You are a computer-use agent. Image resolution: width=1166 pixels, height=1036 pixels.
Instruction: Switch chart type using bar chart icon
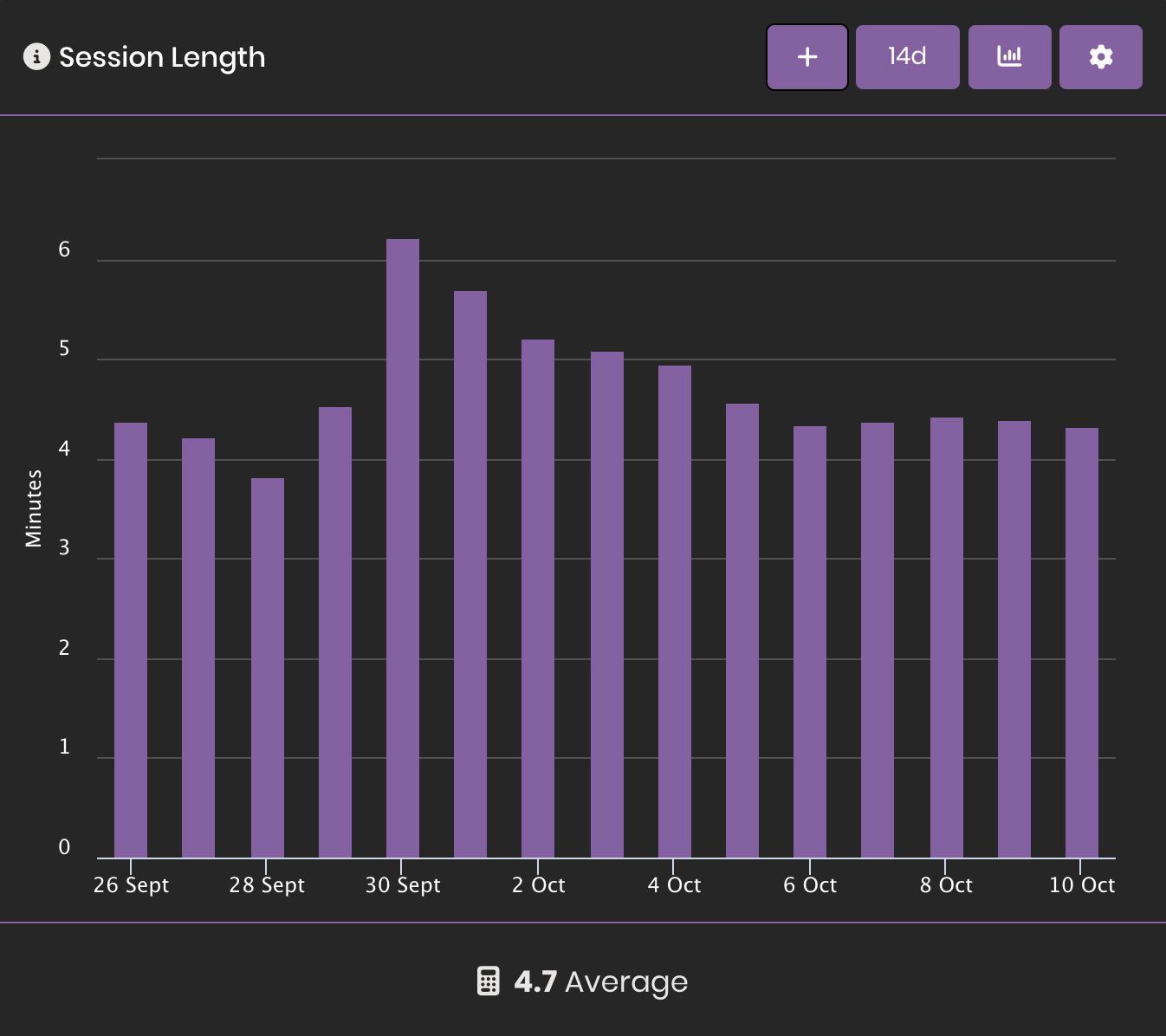point(1009,57)
